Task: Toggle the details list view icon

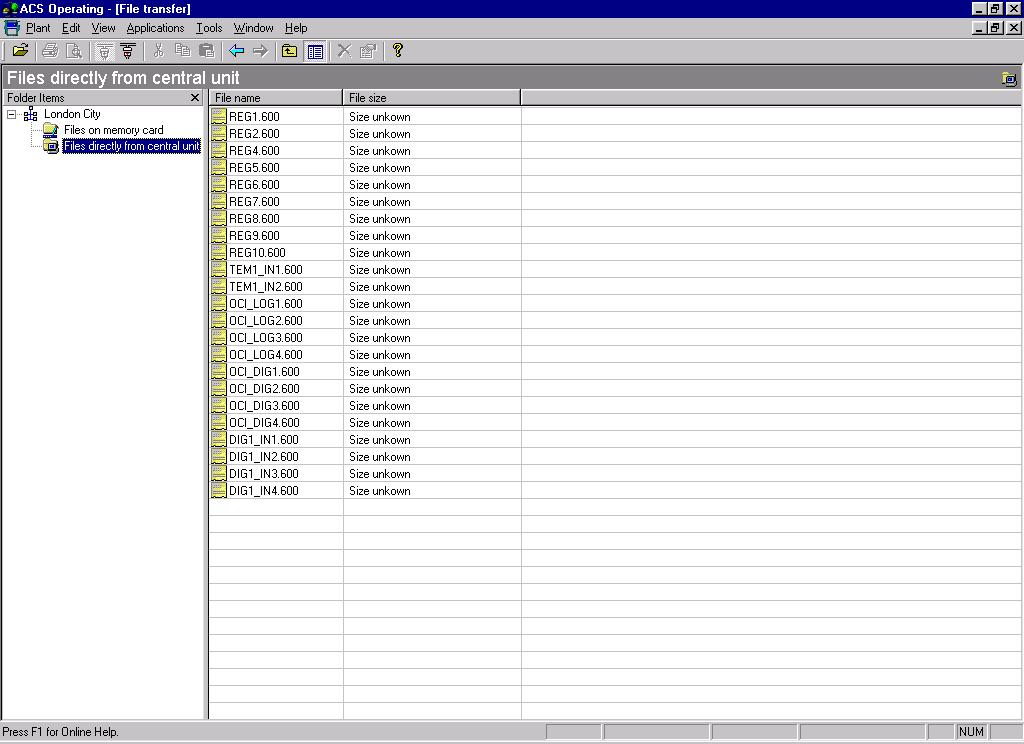Action: 315,50
